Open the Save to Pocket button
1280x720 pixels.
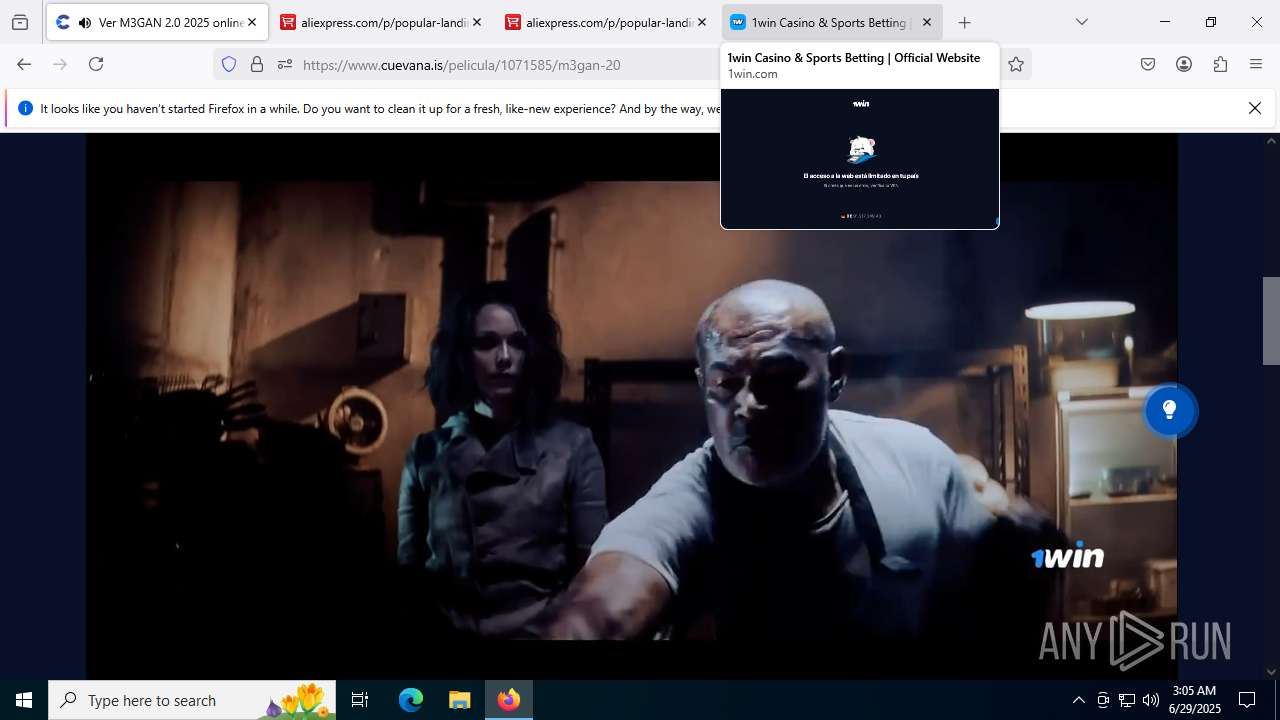[1148, 64]
